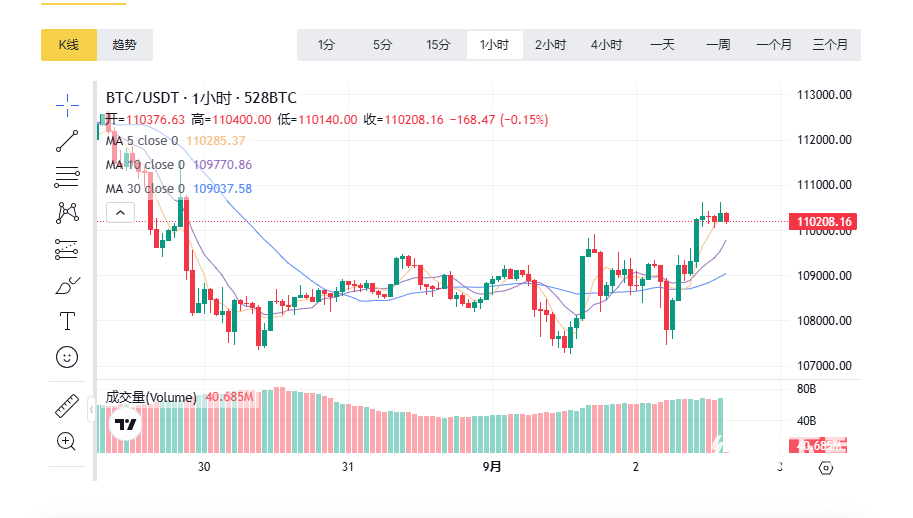The image size is (913, 518).
Task: Open the emoji icons tool
Action: coord(67,356)
